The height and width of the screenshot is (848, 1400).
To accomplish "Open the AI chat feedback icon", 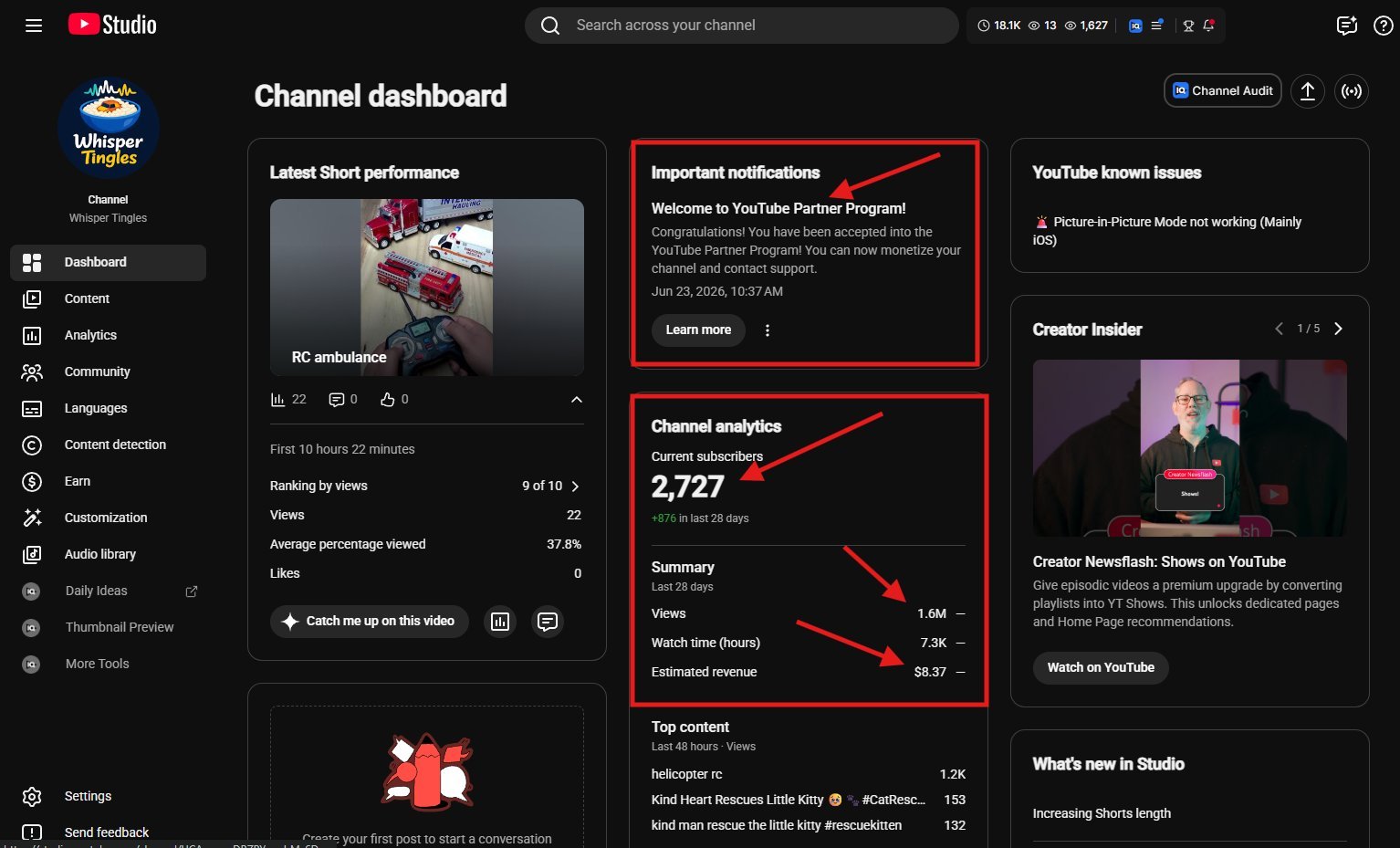I will tap(1346, 26).
